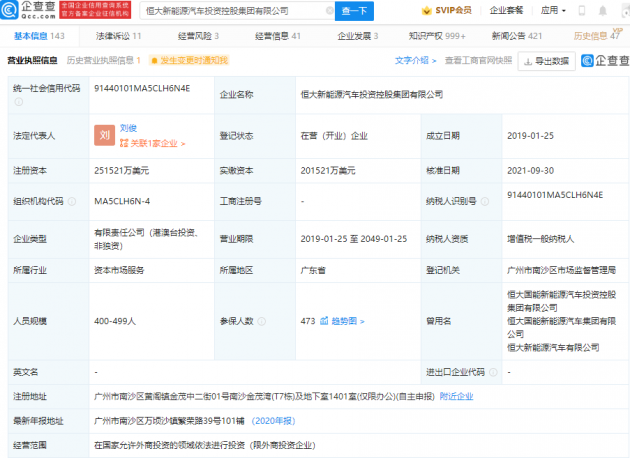Open 附近企业 link next to registered address
This screenshot has height=458, width=630.
pyautogui.click(x=457, y=396)
